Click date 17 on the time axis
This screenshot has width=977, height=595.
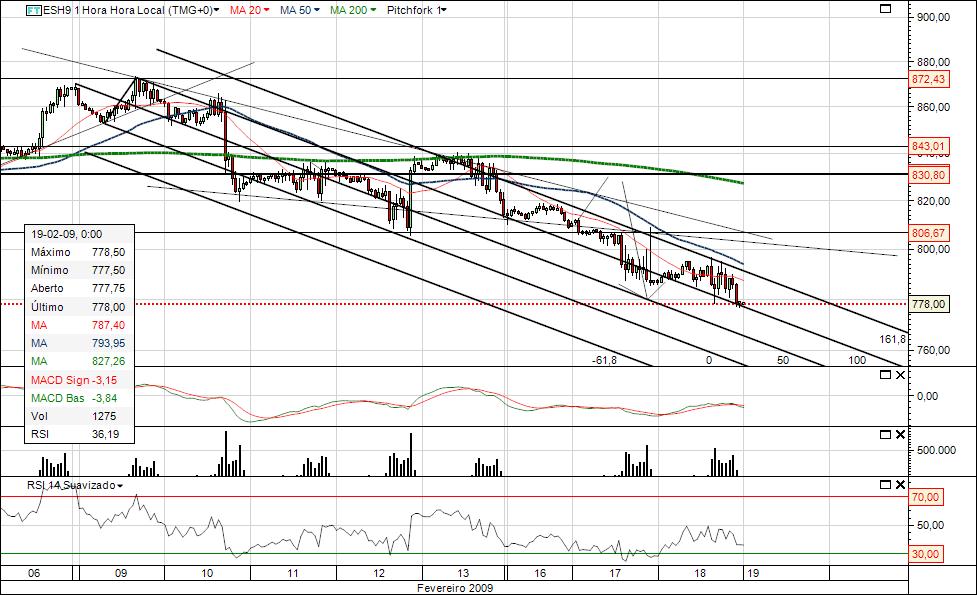click(615, 573)
